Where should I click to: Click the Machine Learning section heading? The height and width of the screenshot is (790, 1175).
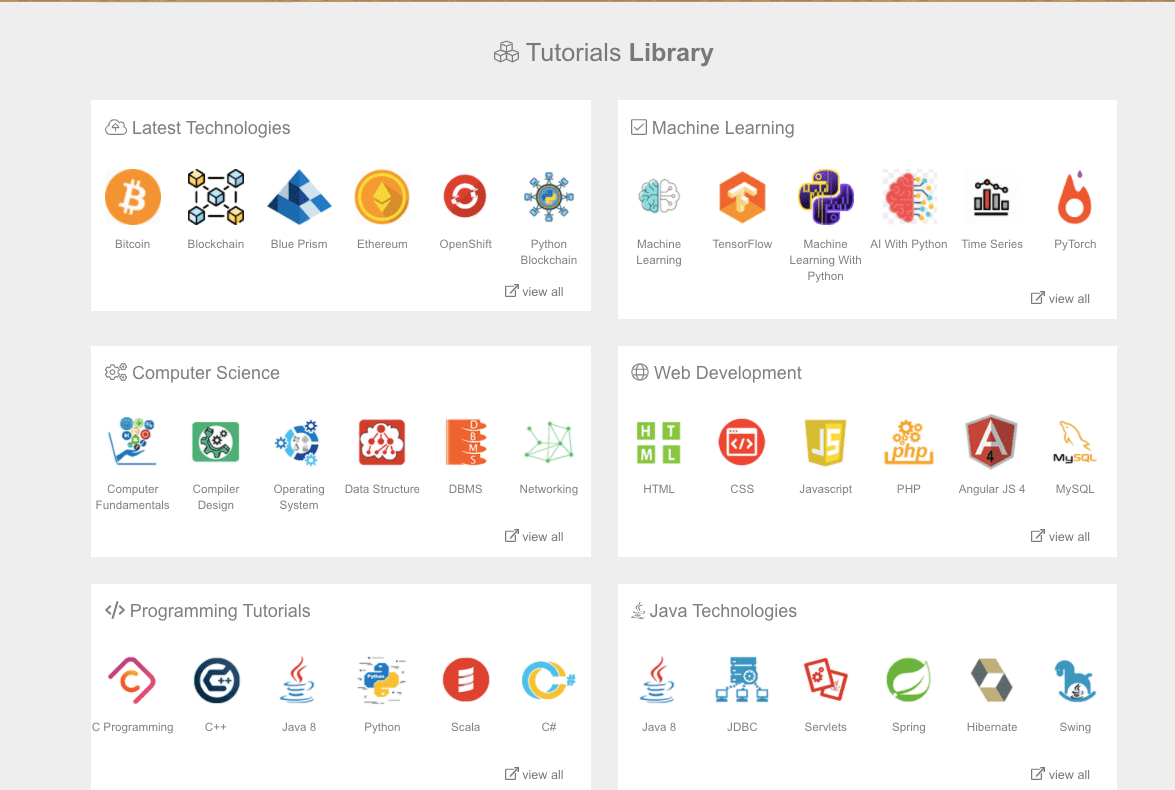(x=713, y=128)
